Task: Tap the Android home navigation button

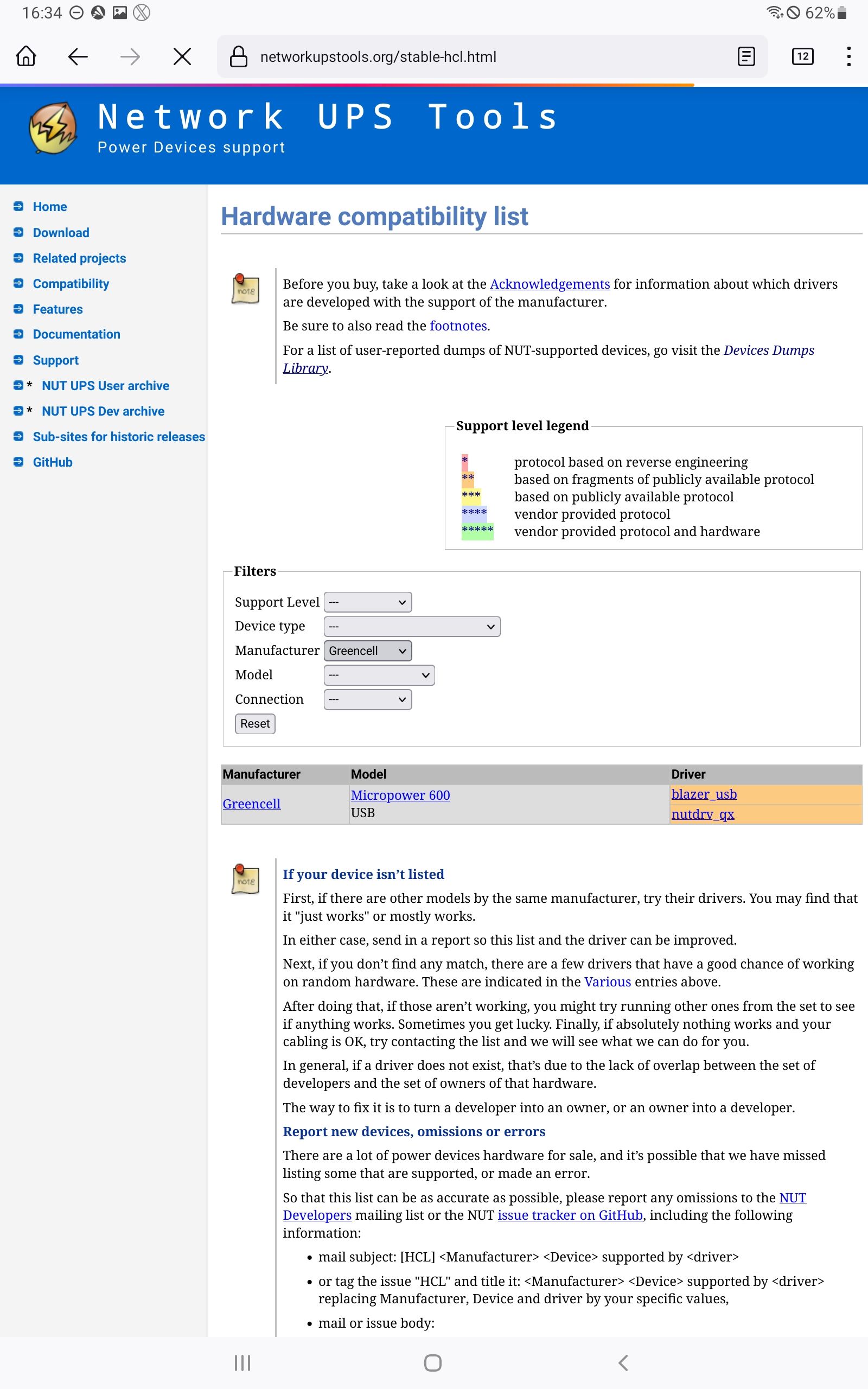Action: 433,1362
